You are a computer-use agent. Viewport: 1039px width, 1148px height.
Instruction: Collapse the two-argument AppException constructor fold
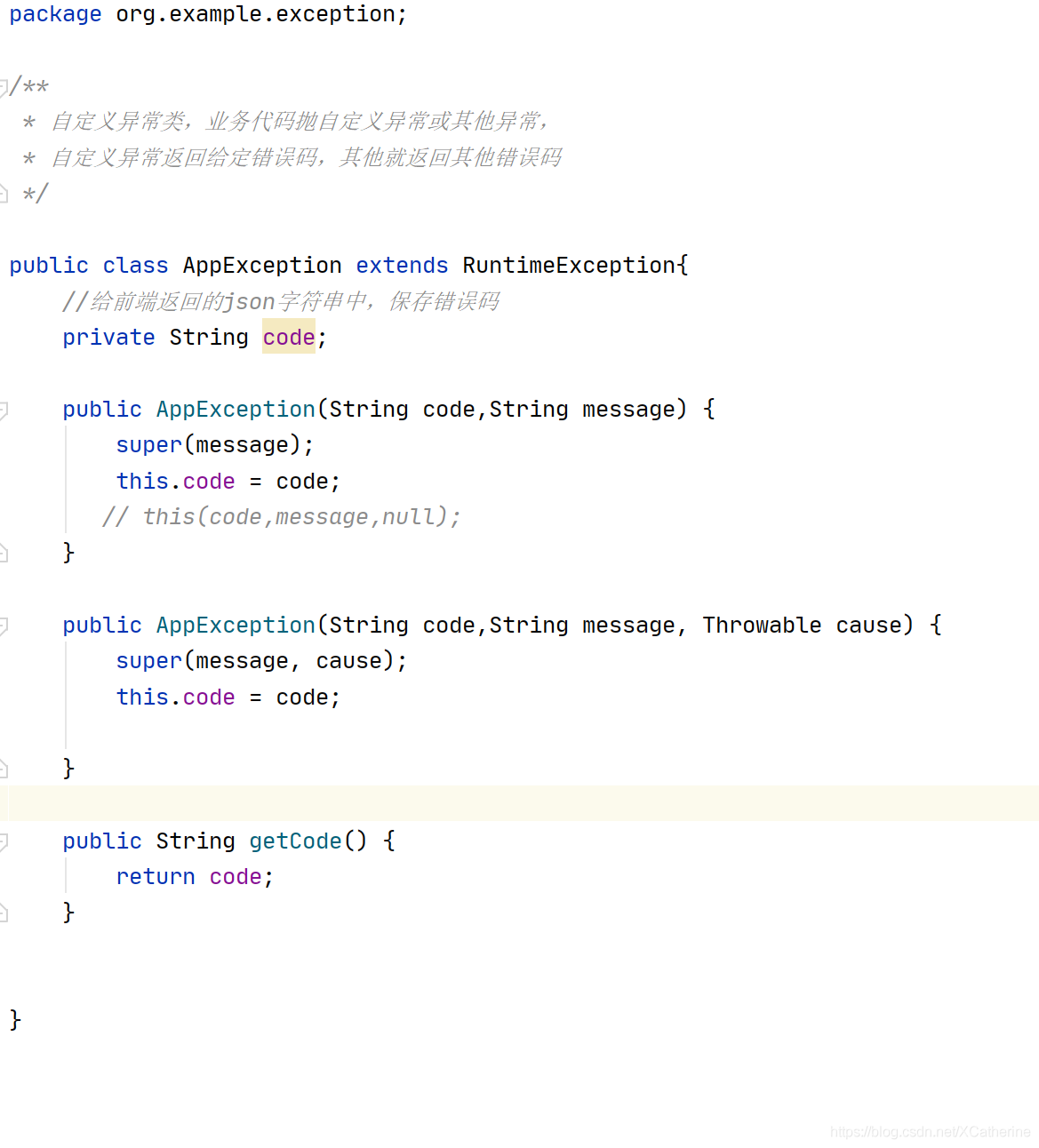[4, 410]
